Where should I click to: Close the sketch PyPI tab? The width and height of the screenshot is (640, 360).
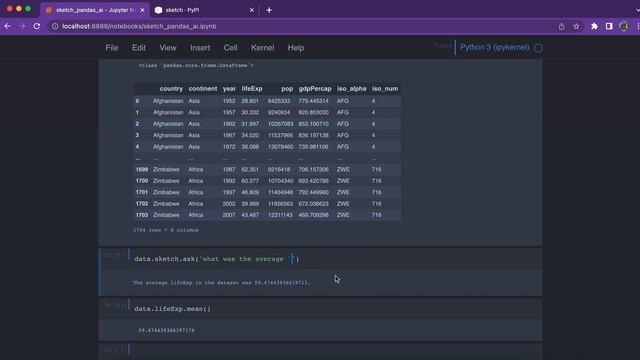251,10
